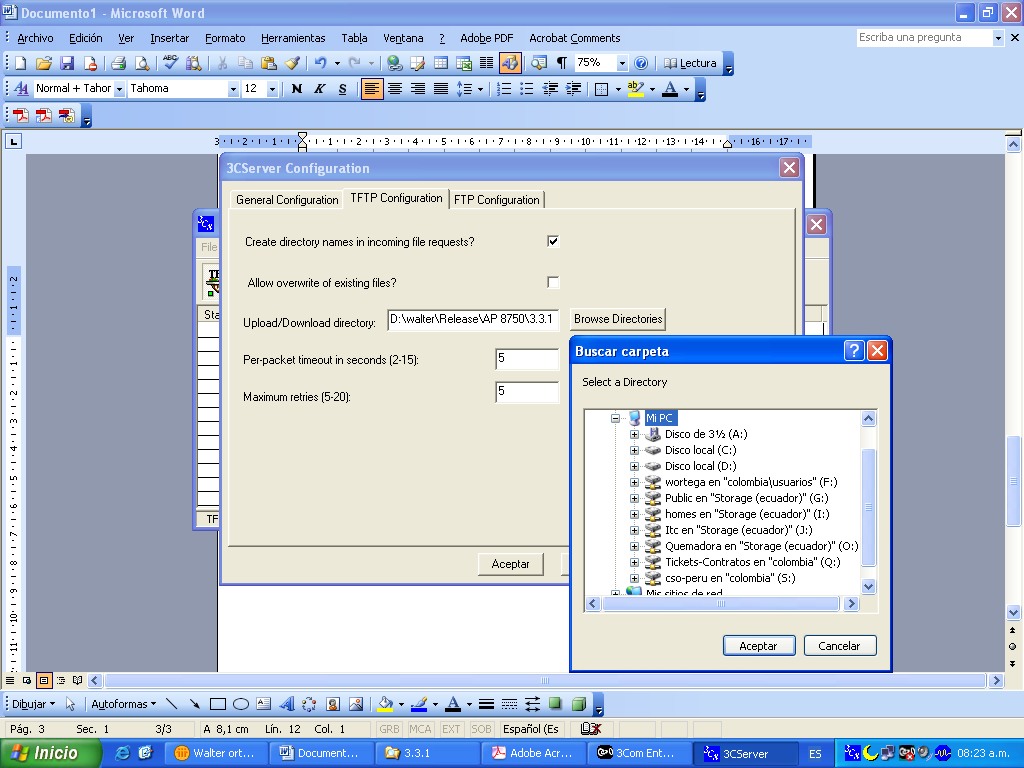Viewport: 1024px width, 768px height.
Task: Apply bold with the N button
Action: [296, 89]
